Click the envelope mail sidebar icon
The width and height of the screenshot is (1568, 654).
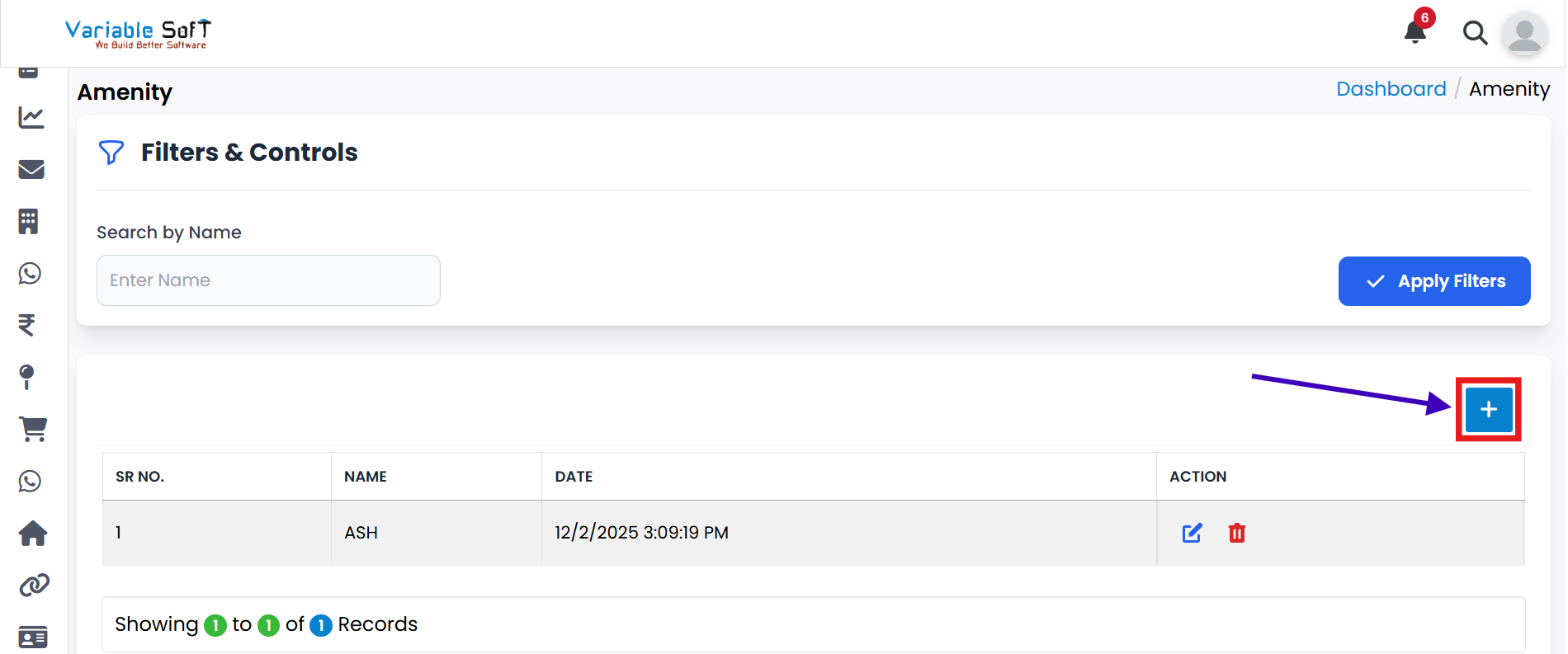pos(31,169)
